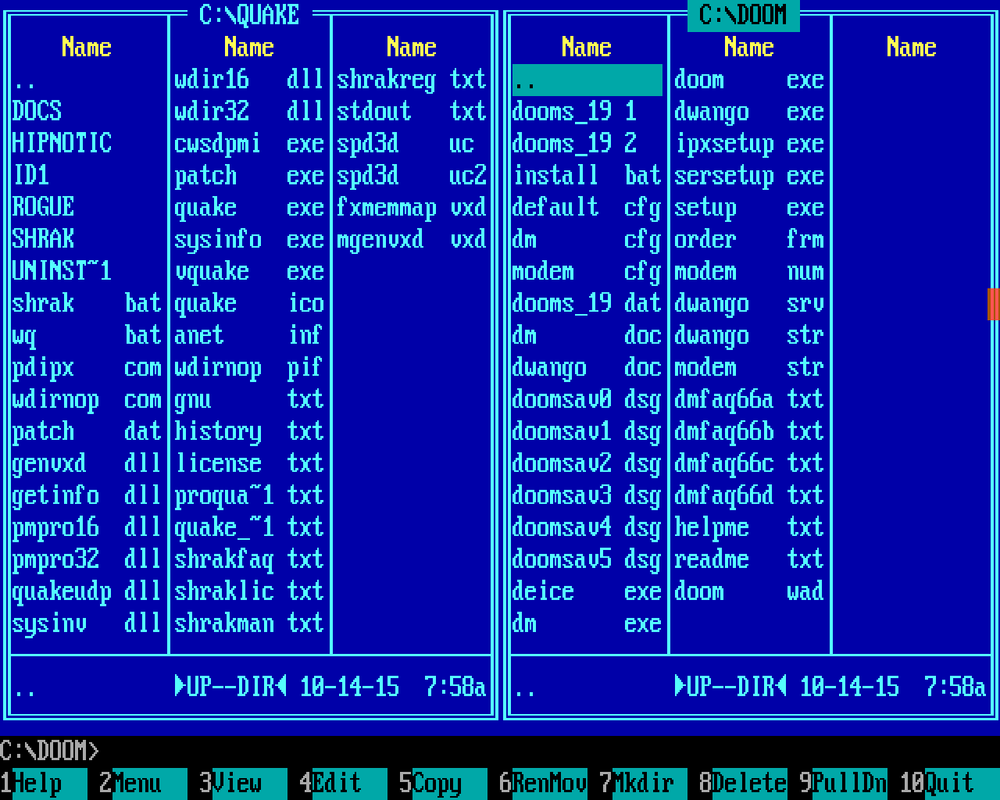
Task: Click the 1Help function key button
Action: click(x=43, y=783)
